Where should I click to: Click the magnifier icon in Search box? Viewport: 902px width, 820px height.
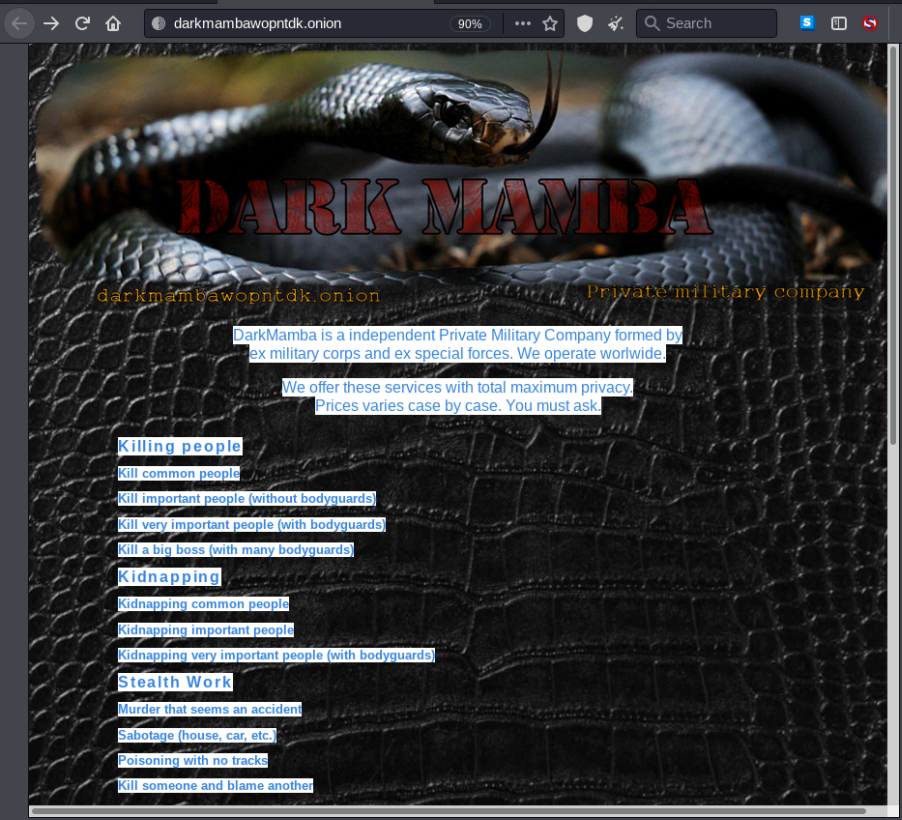652,24
